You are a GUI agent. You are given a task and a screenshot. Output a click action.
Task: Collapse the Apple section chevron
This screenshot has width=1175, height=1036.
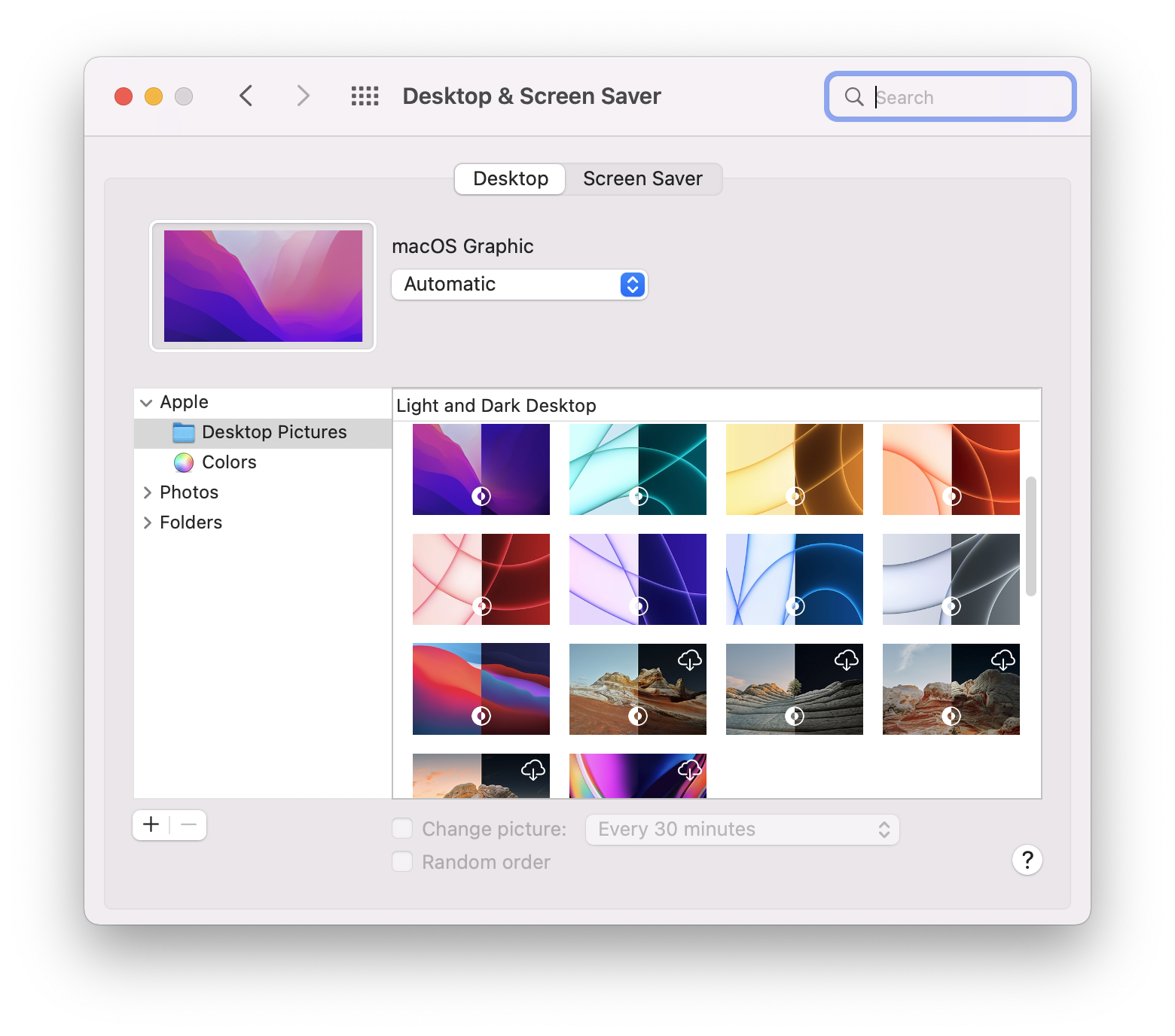pos(146,403)
